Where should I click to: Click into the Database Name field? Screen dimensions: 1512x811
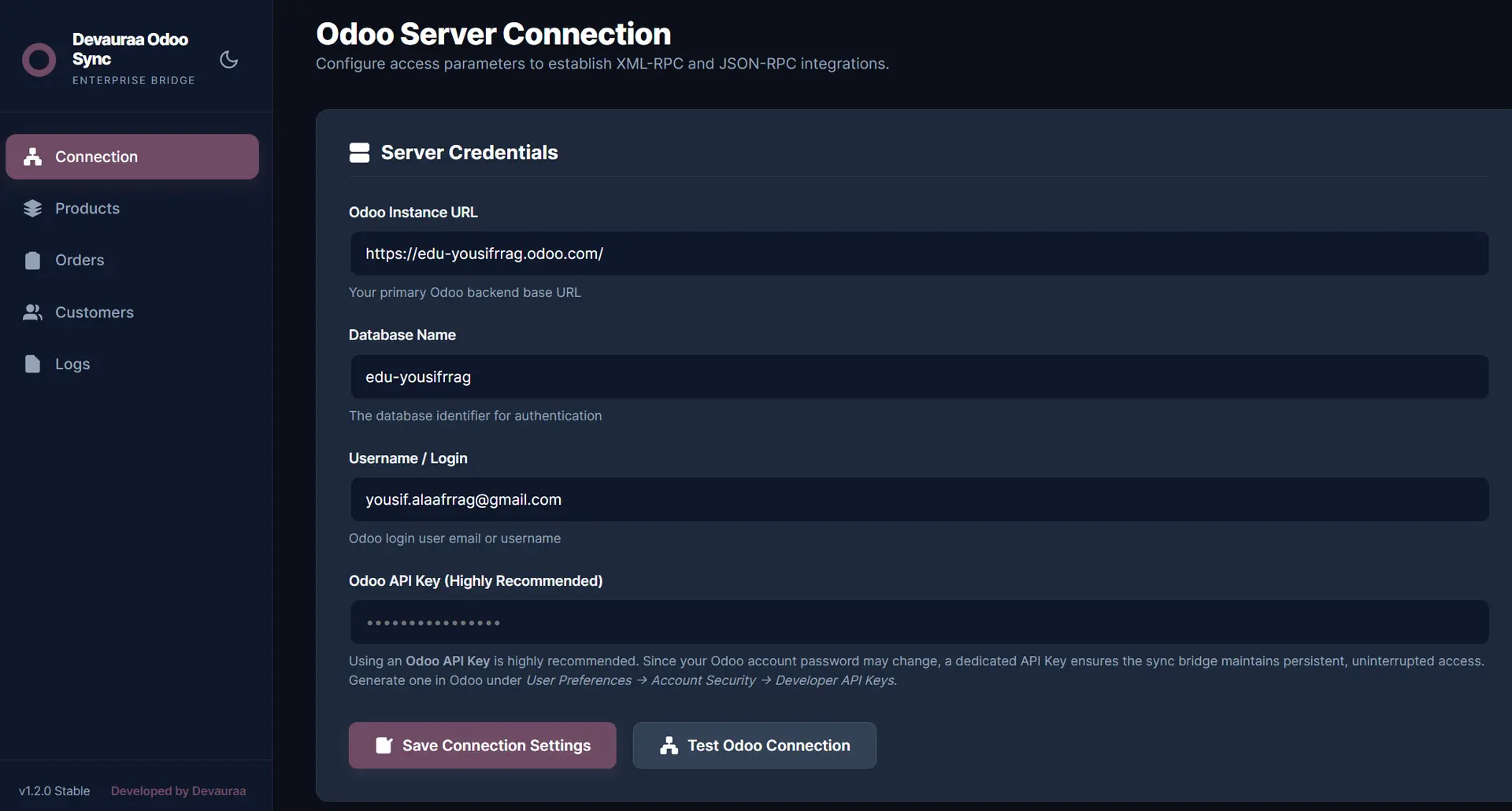coord(919,376)
